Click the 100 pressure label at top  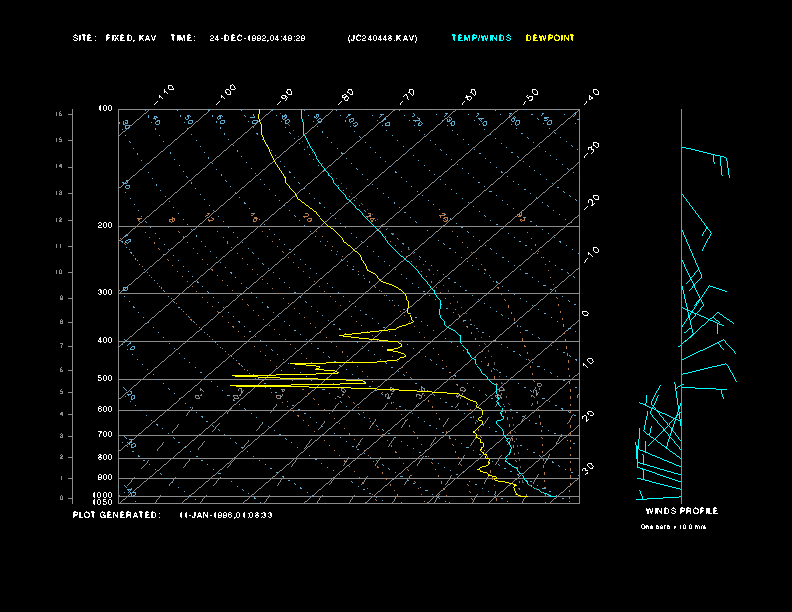(x=105, y=108)
